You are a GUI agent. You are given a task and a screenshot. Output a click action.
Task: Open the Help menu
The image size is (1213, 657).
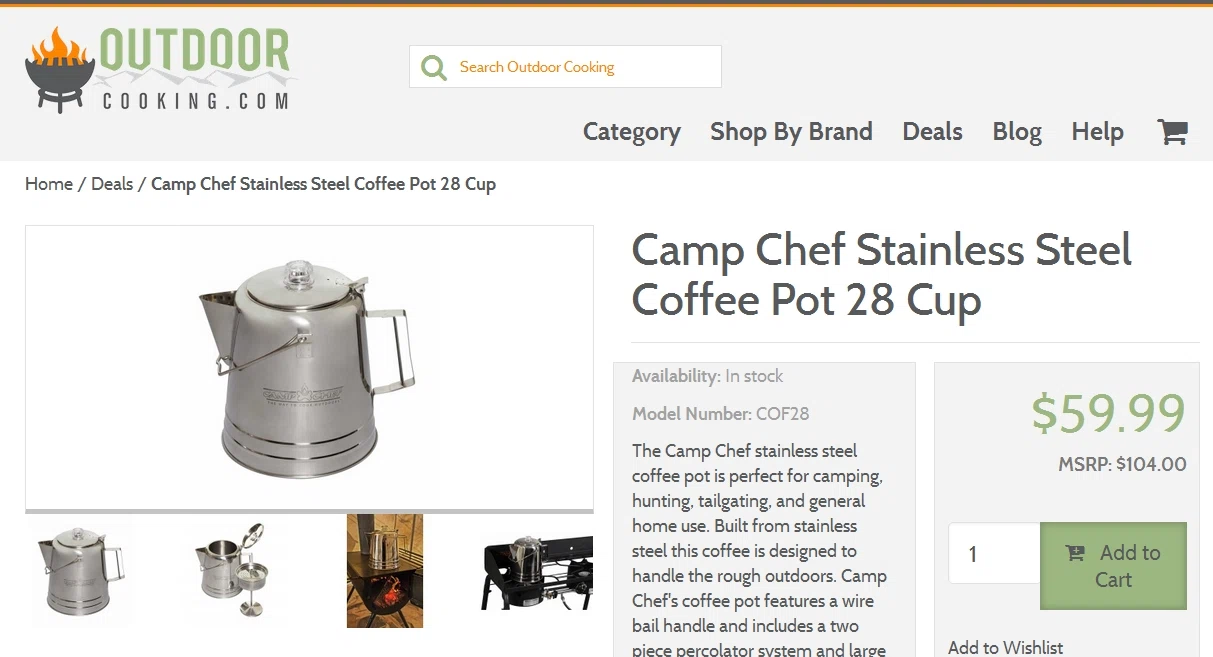pos(1097,131)
